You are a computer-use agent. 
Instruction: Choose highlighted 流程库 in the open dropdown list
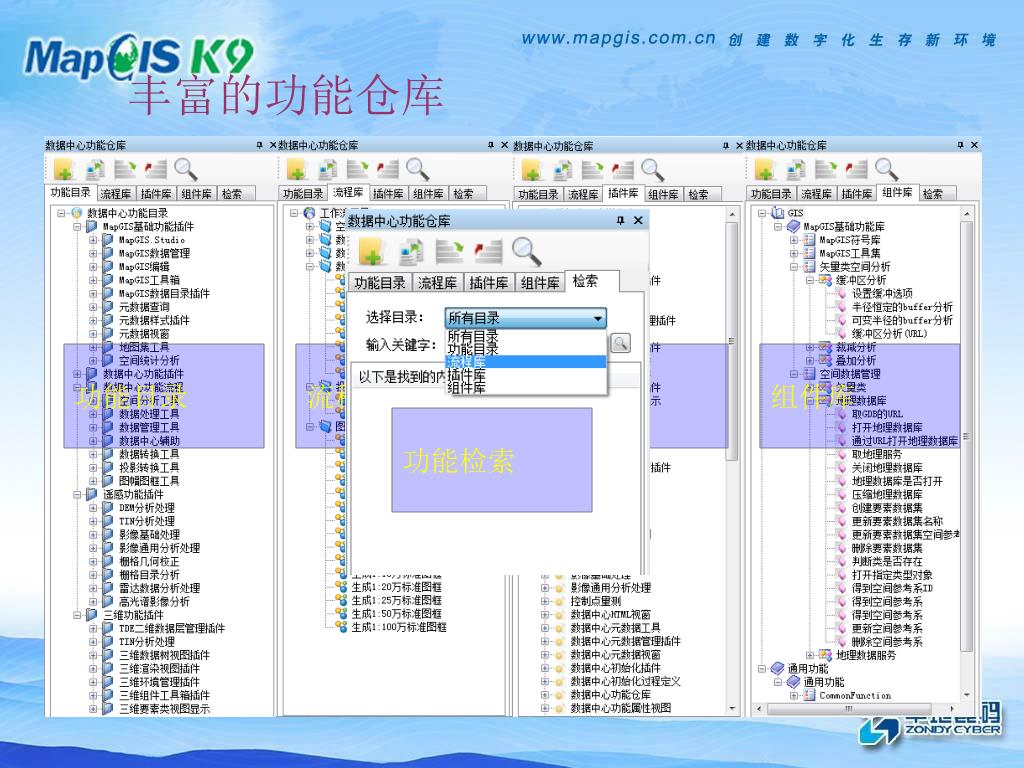pos(526,362)
